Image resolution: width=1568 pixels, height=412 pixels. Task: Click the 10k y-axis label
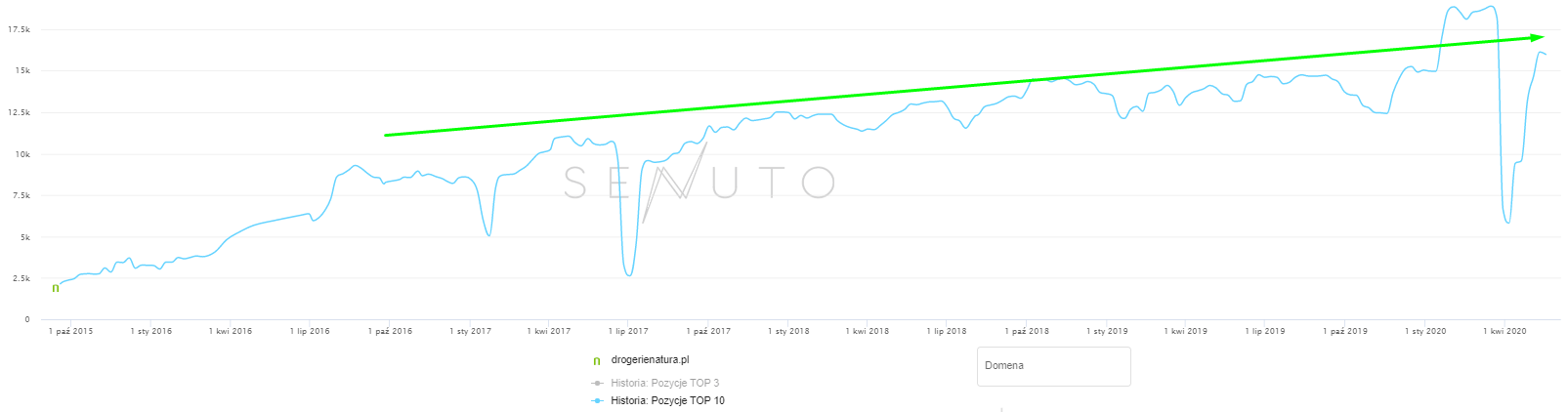pos(21,154)
